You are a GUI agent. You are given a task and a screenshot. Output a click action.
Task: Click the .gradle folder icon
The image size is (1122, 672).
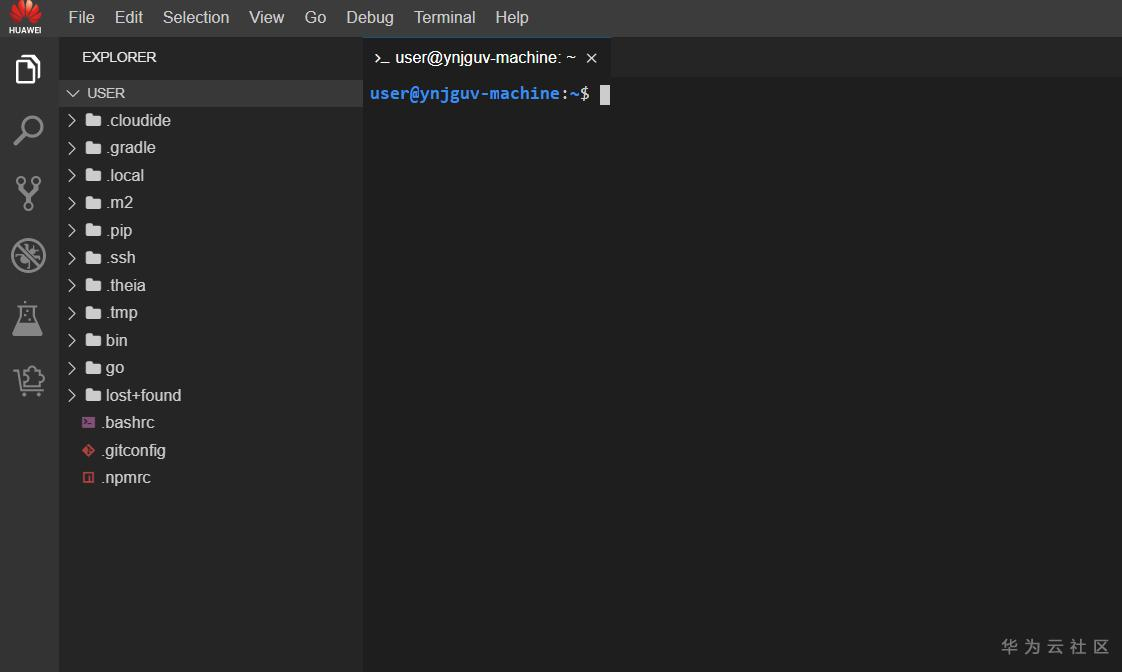[x=93, y=147]
